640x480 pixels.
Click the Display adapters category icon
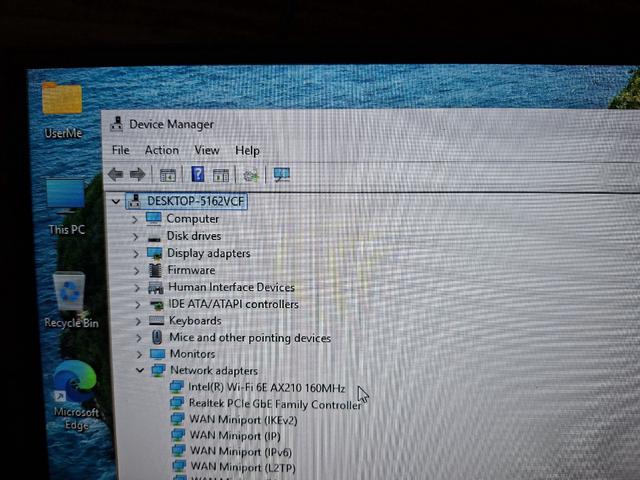[x=155, y=253]
